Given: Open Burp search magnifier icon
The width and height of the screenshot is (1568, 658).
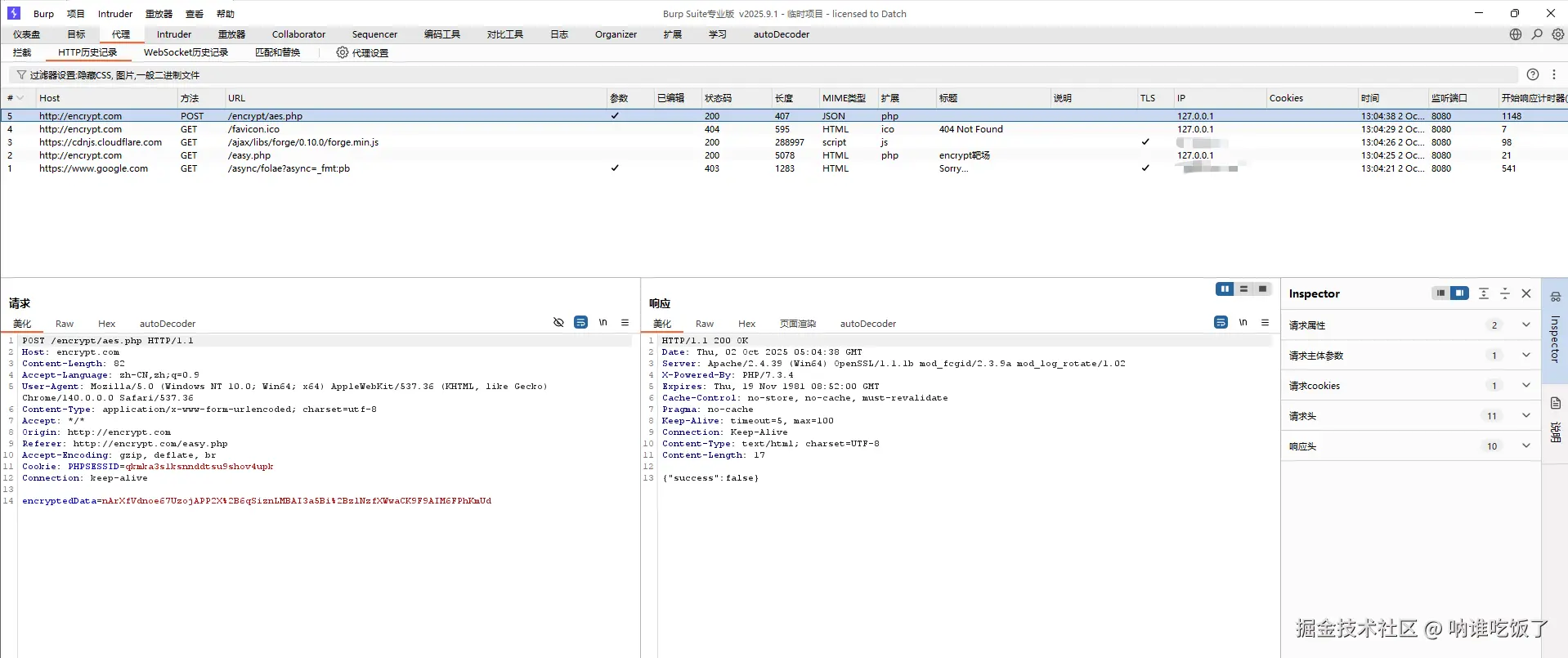Looking at the screenshot, I should 1537,34.
